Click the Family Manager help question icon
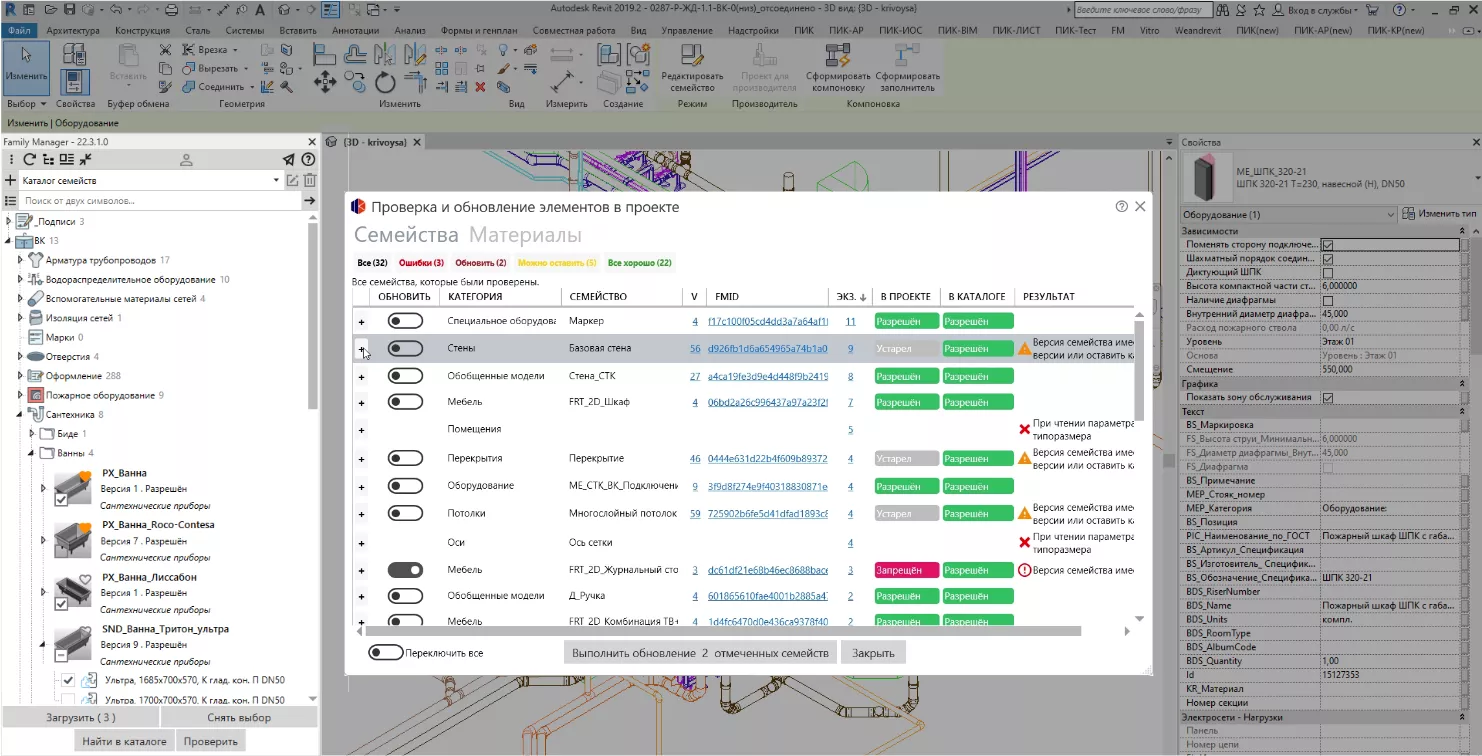 308,160
